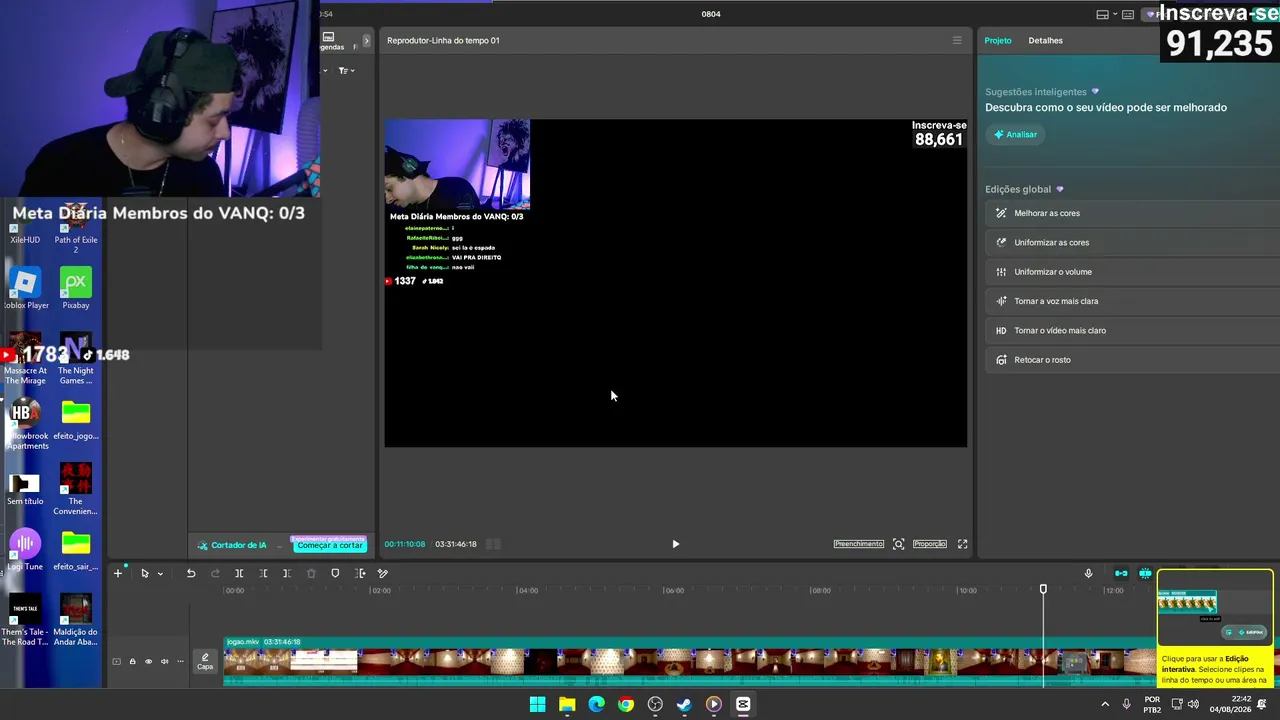Open Steam from the taskbar

(684, 704)
